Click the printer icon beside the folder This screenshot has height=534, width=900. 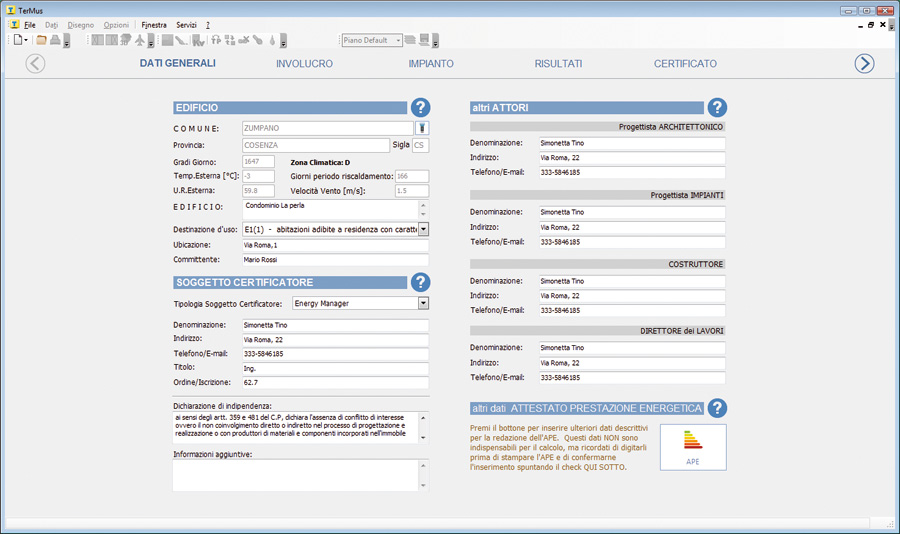click(55, 40)
